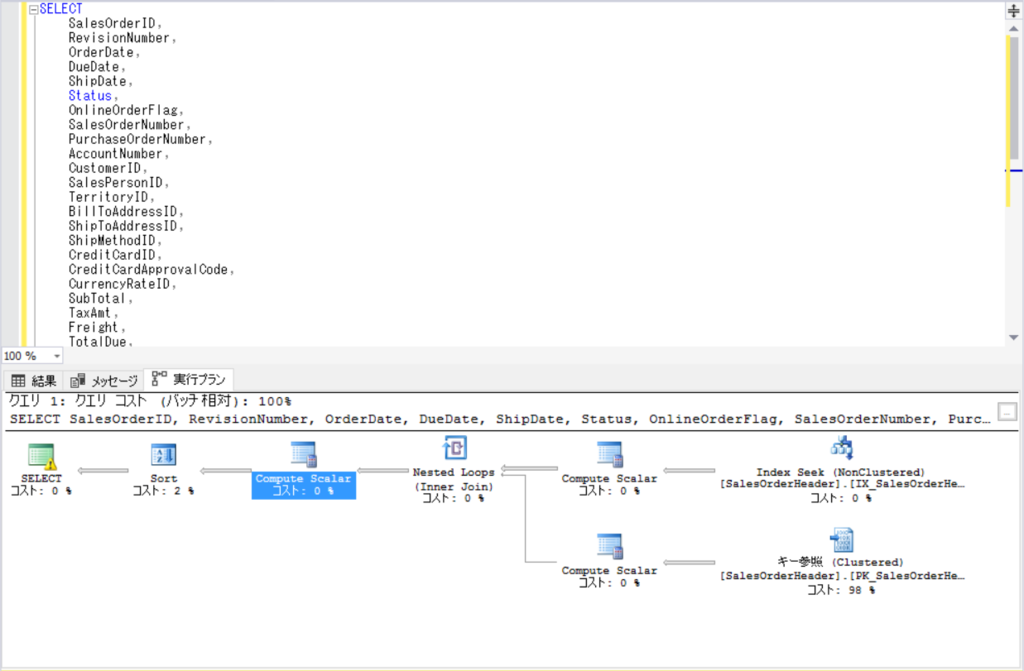Collapse the SELECT statement outline block
This screenshot has height=671, width=1024.
point(33,10)
